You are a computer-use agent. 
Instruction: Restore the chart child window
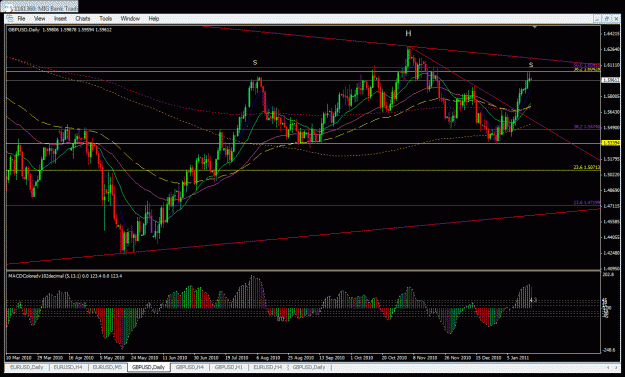click(606, 18)
